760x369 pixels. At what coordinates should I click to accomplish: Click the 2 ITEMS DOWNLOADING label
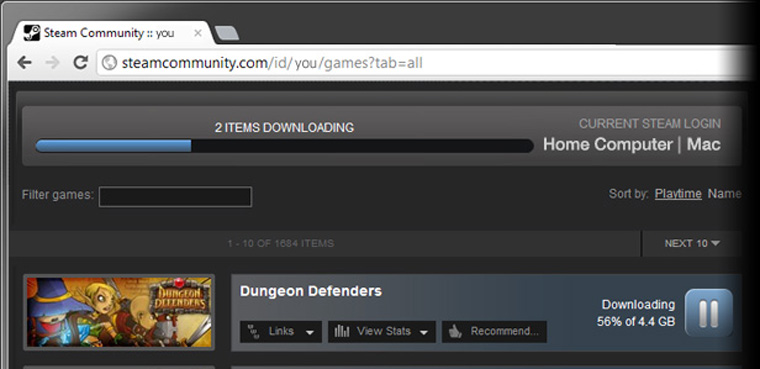click(285, 128)
